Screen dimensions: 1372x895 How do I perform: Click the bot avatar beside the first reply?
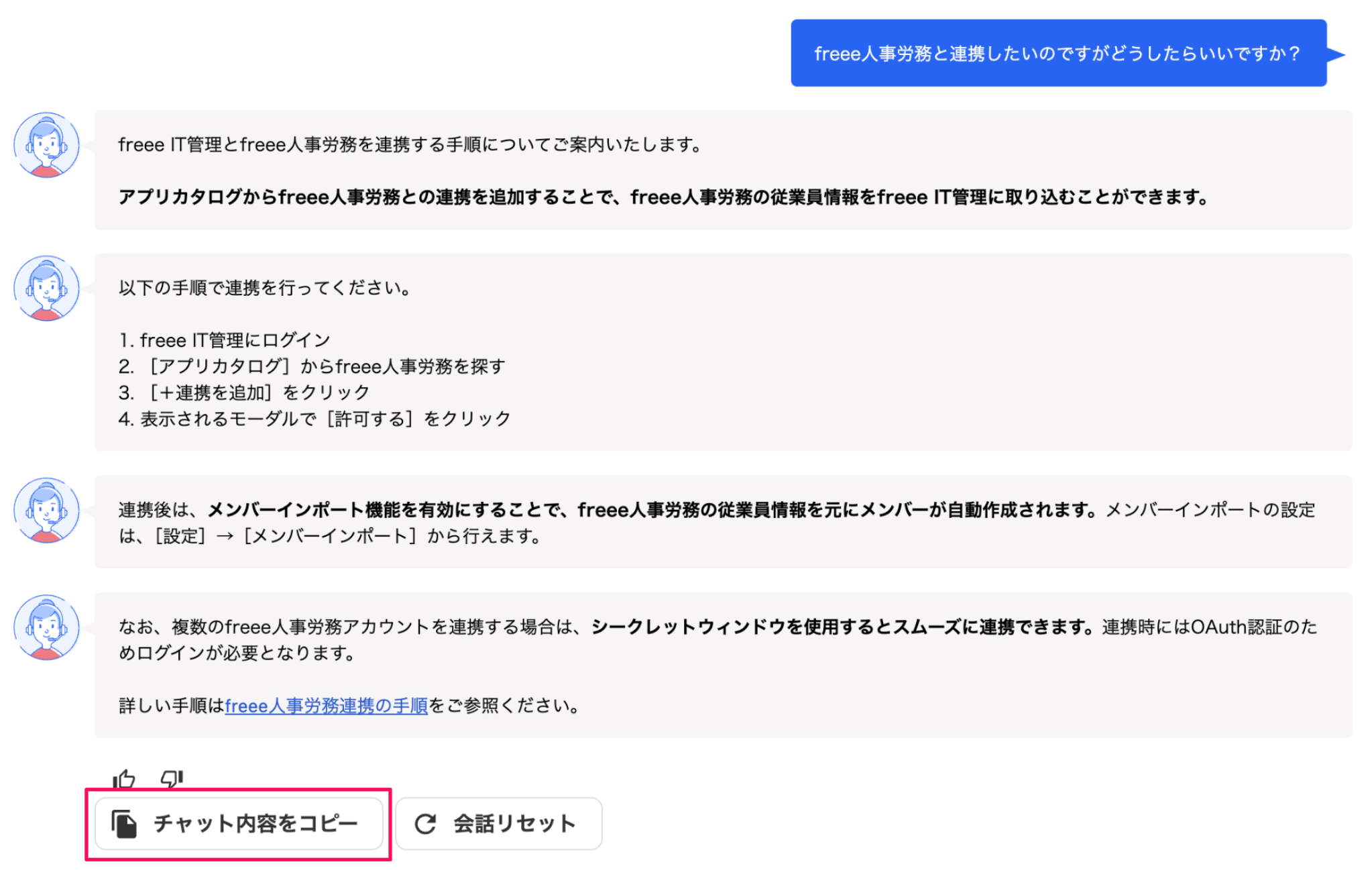coord(47,145)
